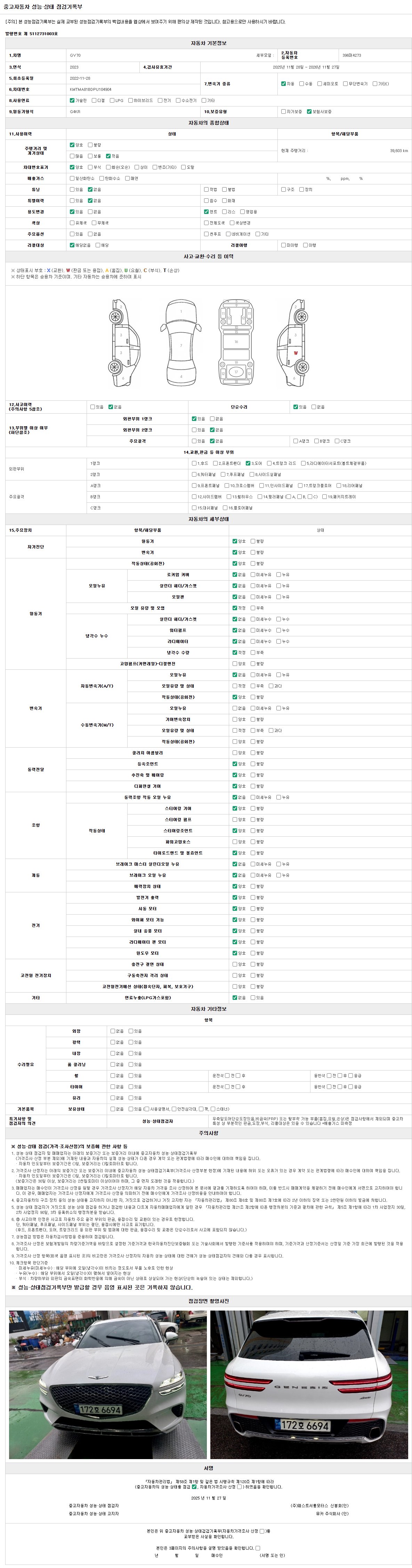Check the 자기보증 warranty checkbox
This screenshot has height=1568, width=412.
pos(284,112)
